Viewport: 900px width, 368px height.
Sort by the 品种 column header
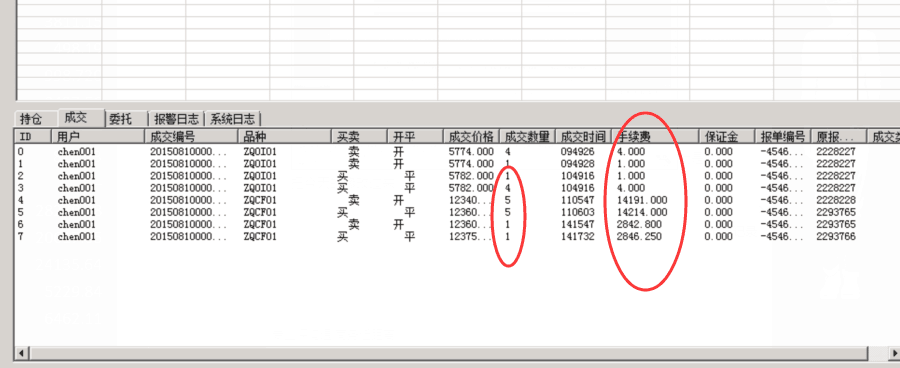tap(285, 137)
